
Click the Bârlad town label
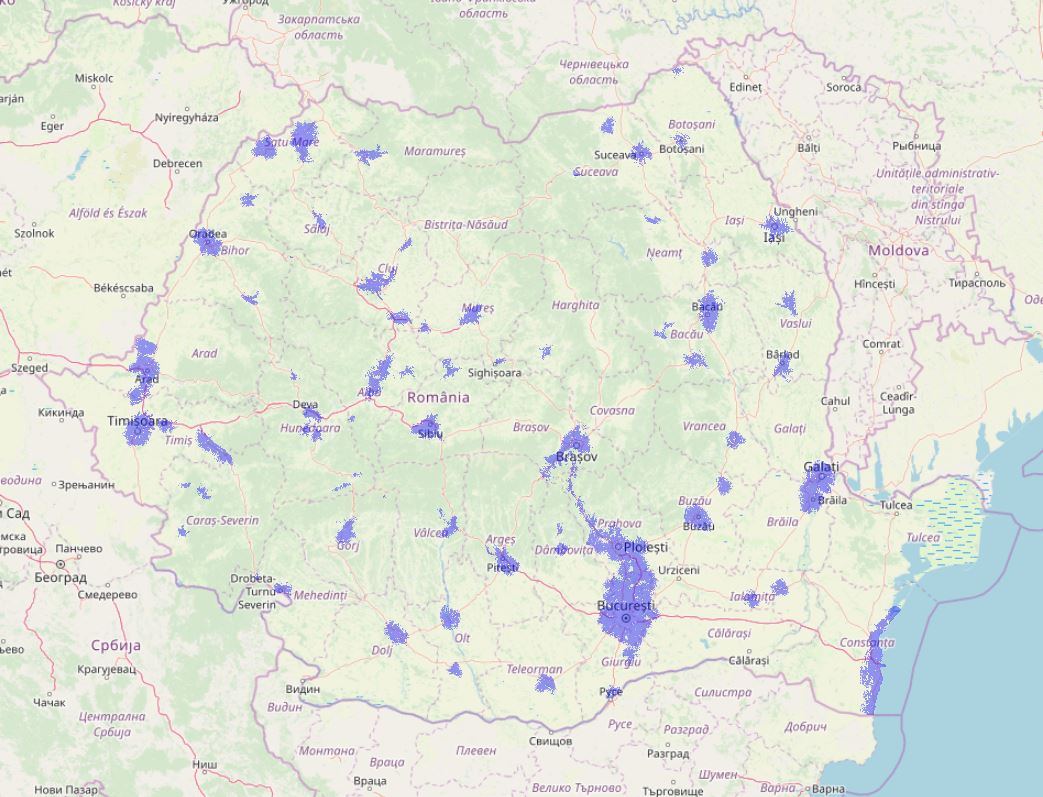coord(782,355)
